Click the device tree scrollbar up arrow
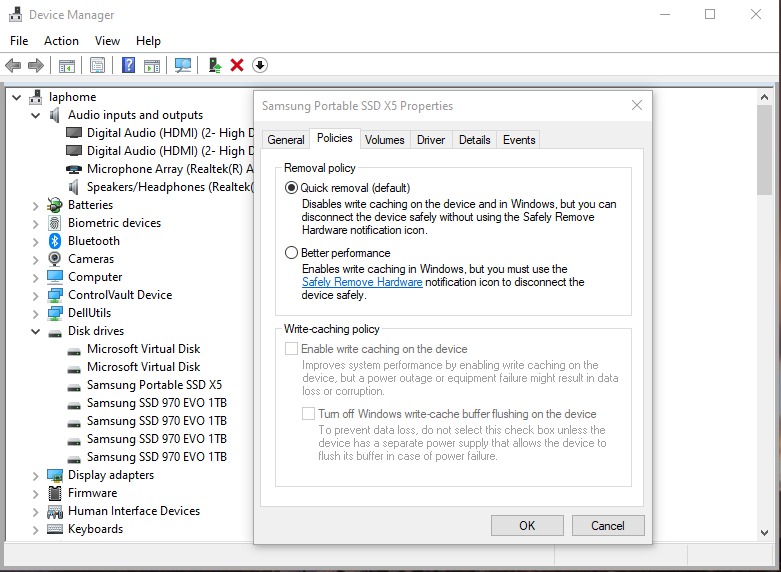 [x=764, y=97]
